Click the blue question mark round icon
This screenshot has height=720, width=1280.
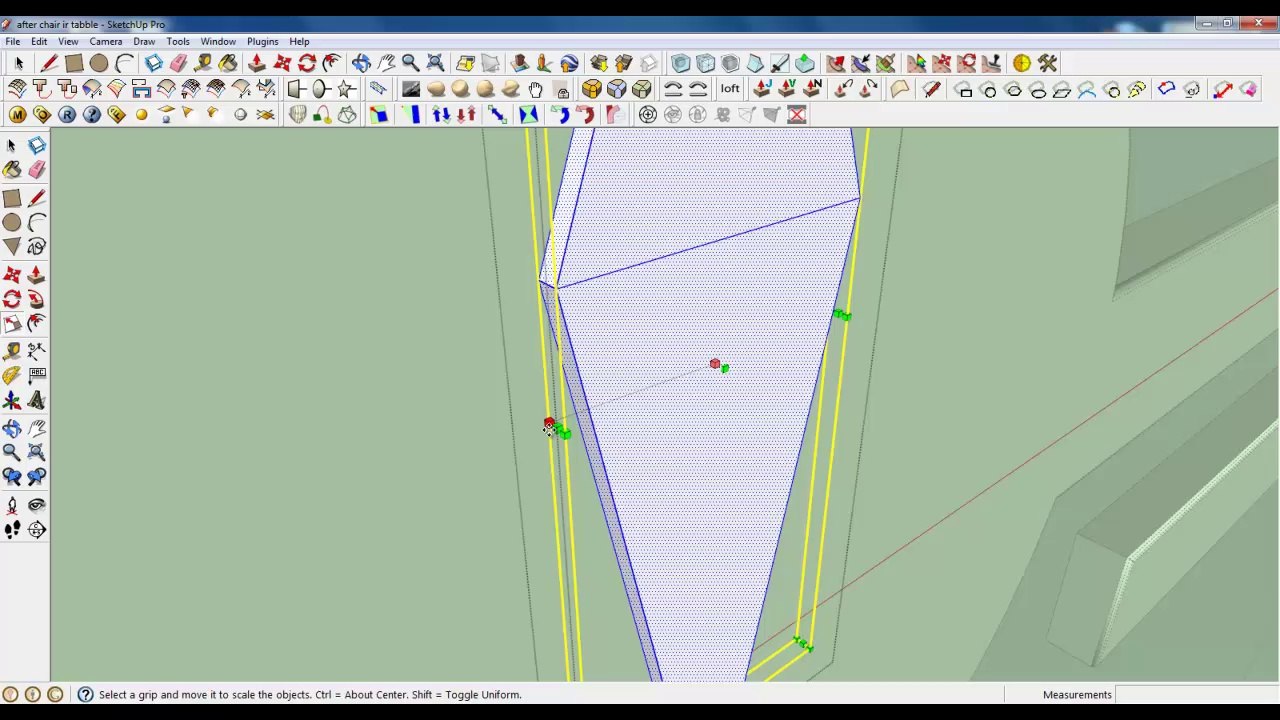(92, 115)
